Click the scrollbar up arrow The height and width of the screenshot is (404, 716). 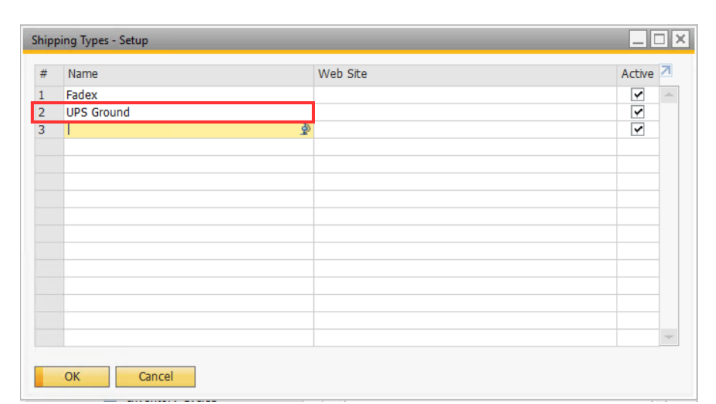coord(669,95)
